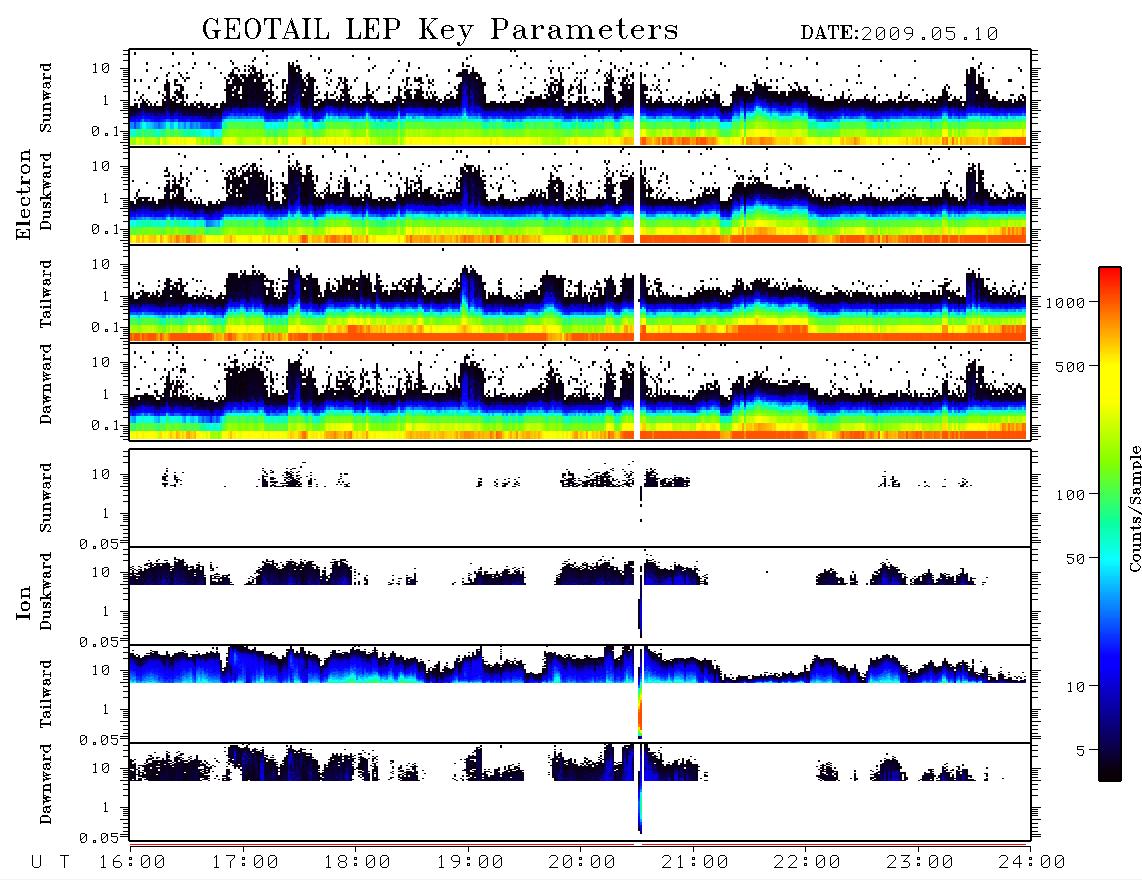Image resolution: width=1142 pixels, height=880 pixels.
Task: Click the '18:00' time axis tick
Action: click(357, 863)
